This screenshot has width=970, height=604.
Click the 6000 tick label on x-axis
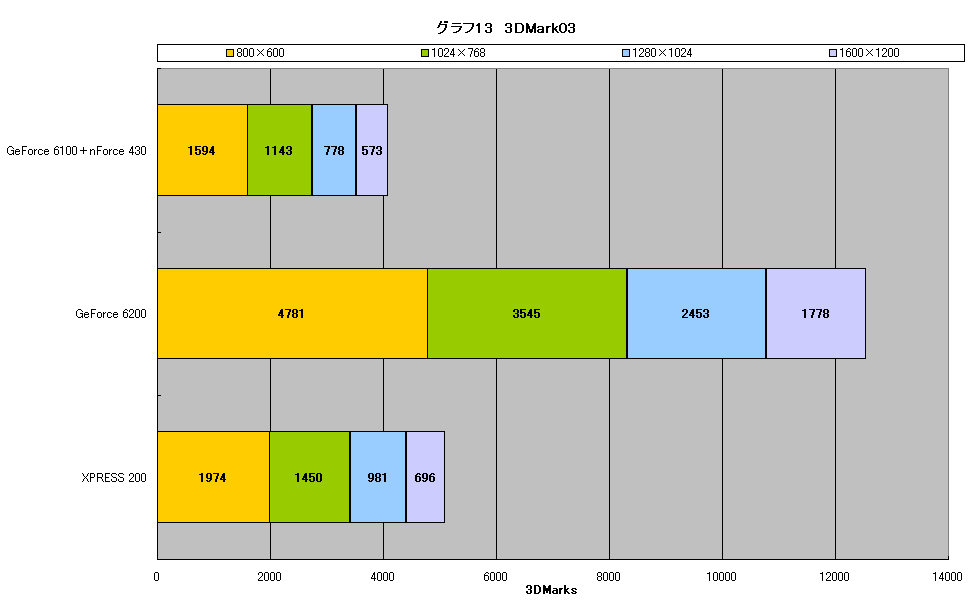coord(496,577)
